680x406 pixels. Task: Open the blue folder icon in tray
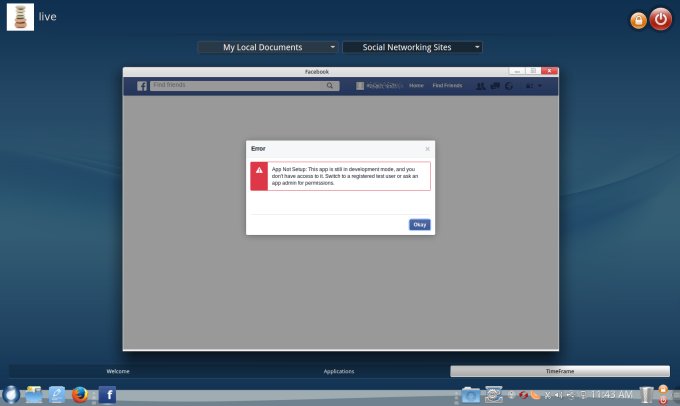[471, 395]
